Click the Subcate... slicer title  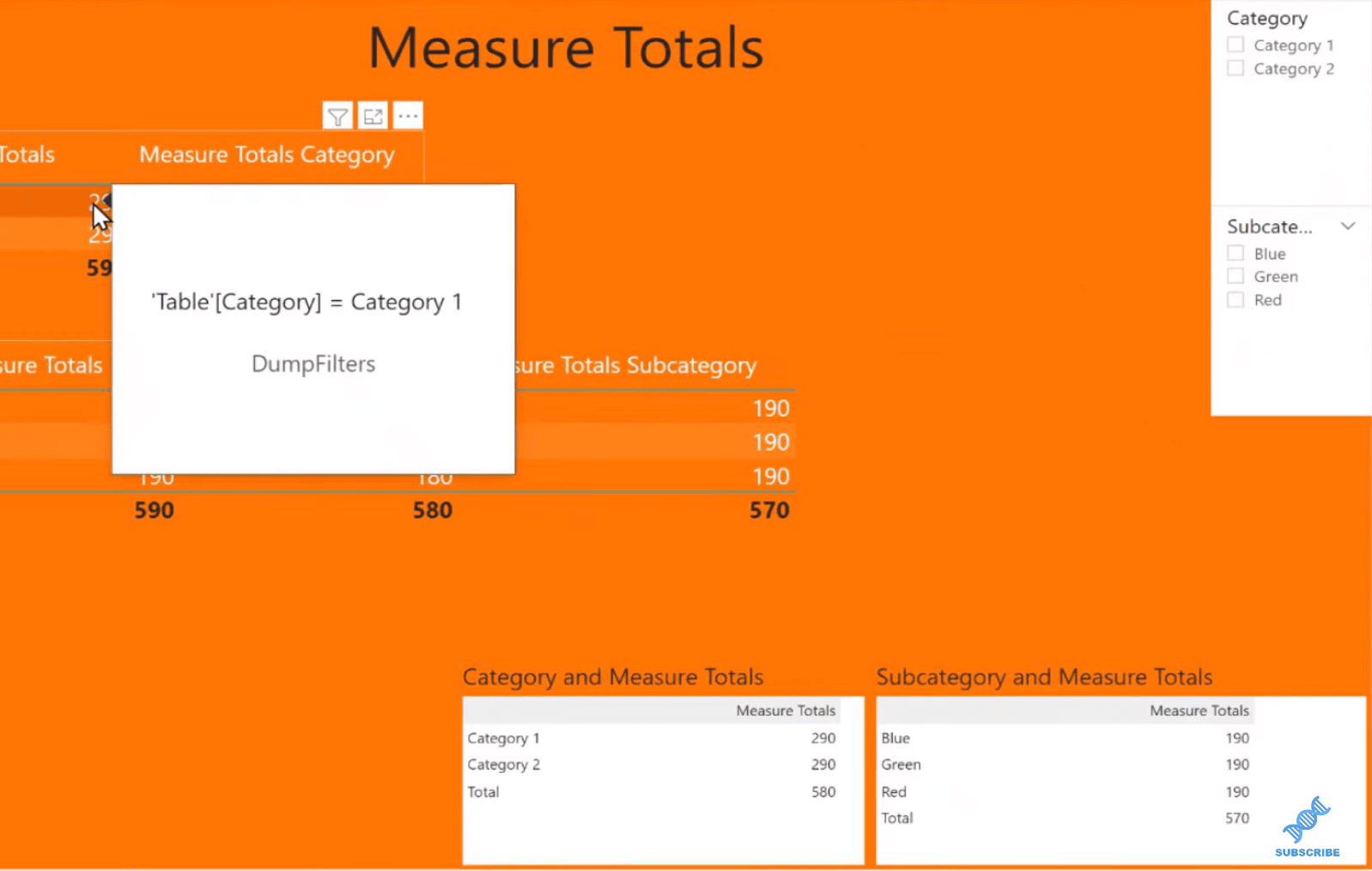[1270, 227]
